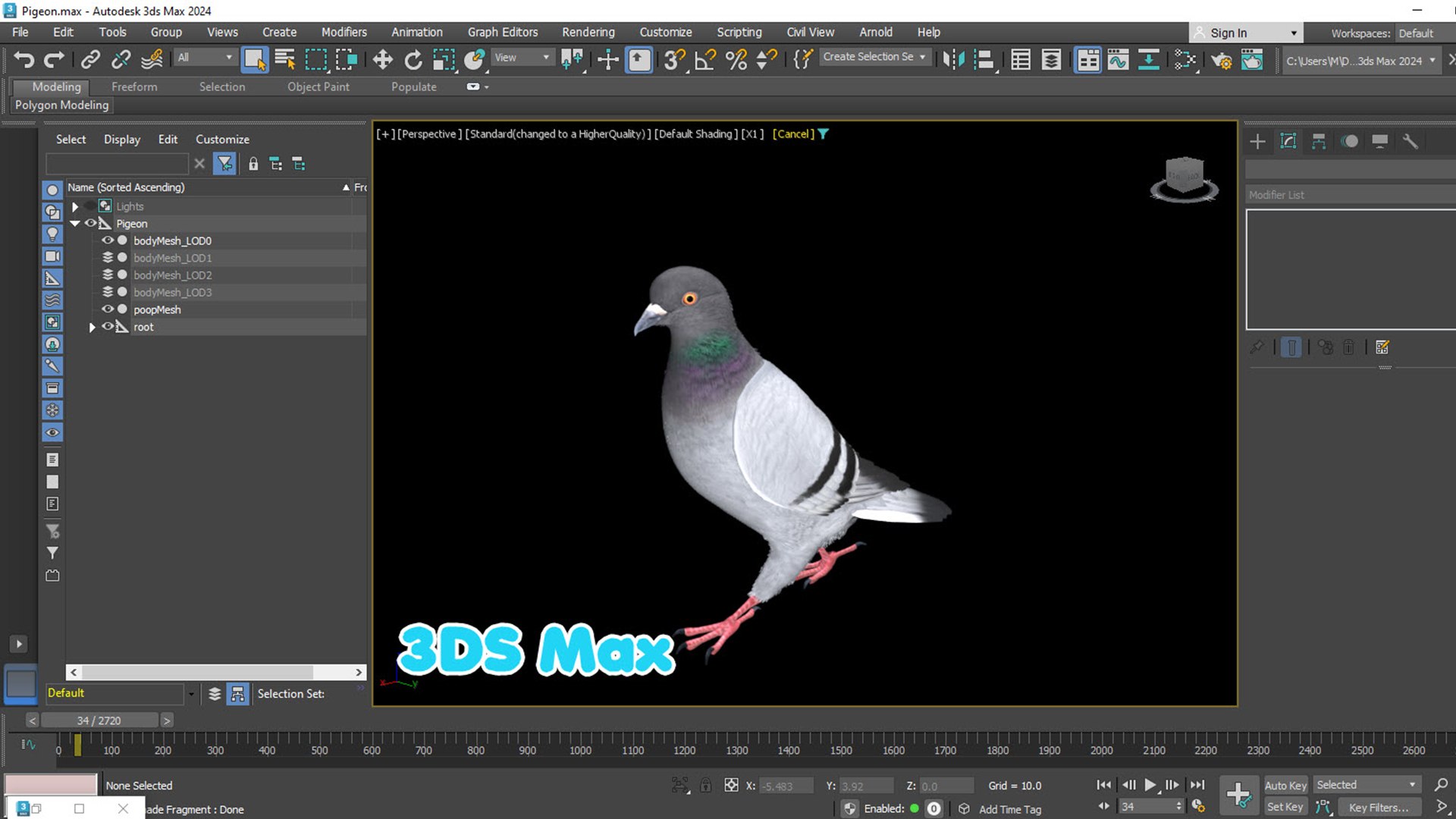Toggle visibility of the Pigeon node

point(90,223)
